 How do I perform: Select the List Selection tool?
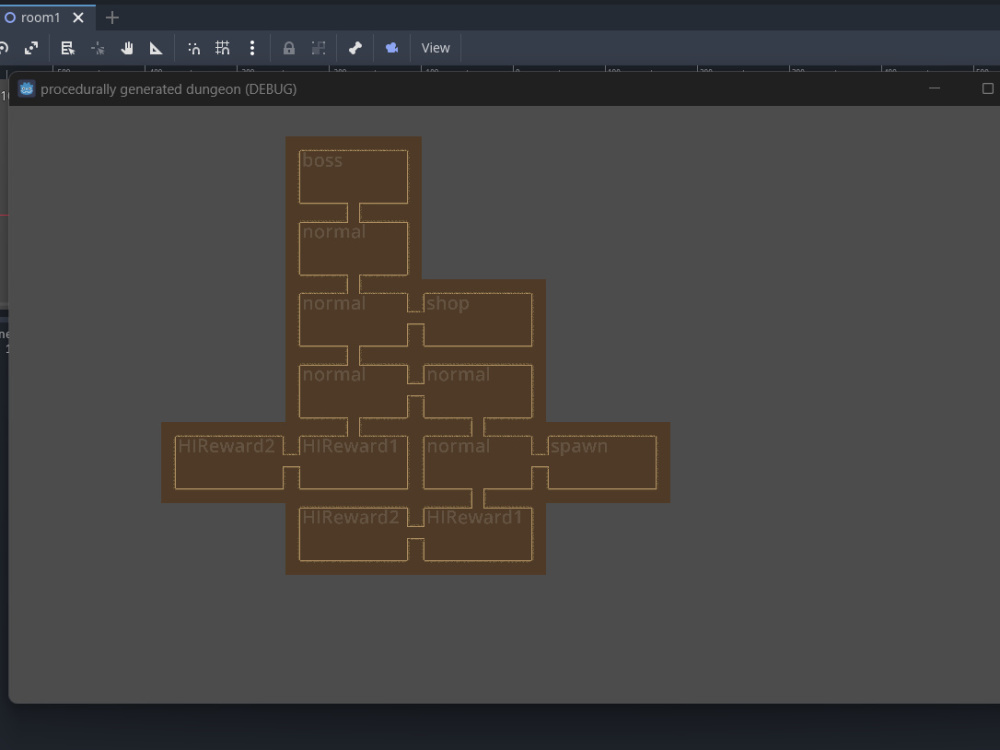(67, 47)
